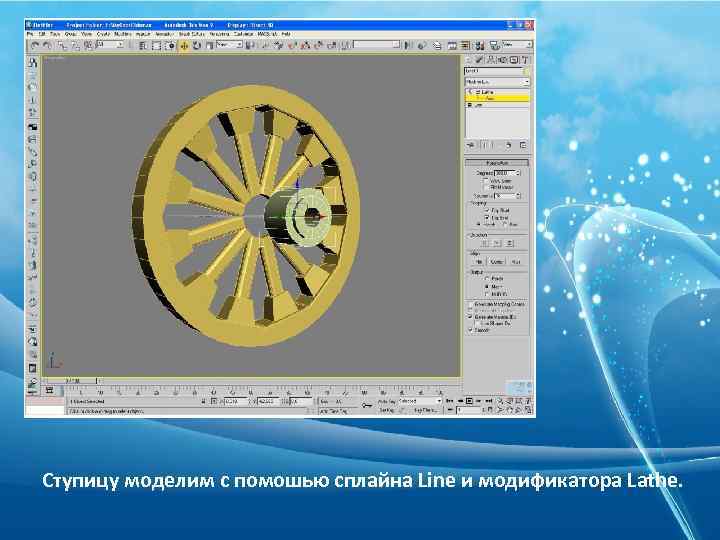
Task: Activate the rectangular selection region tool
Action: [156, 45]
